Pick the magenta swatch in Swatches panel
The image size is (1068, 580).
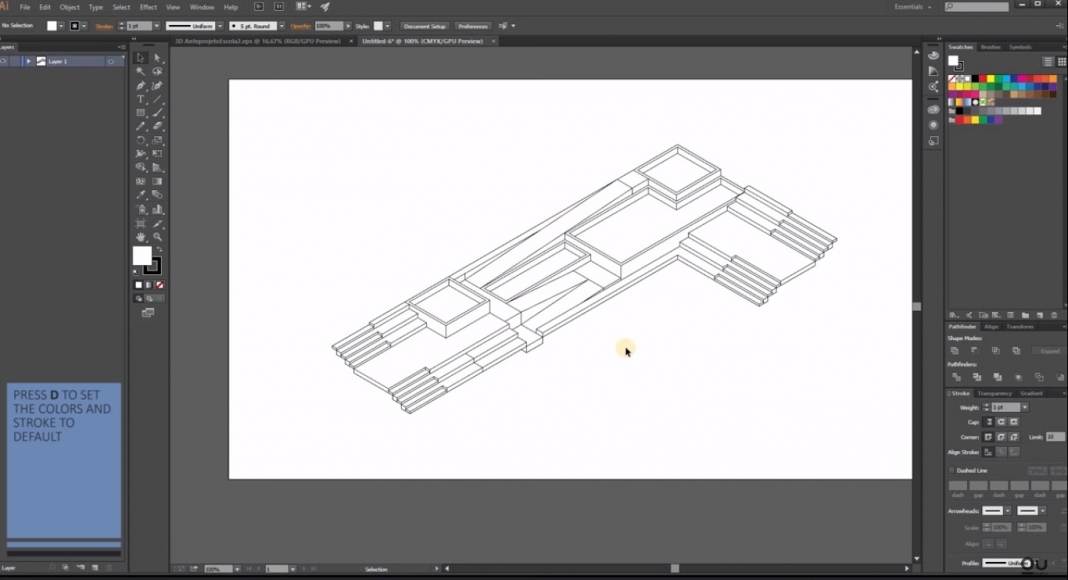click(x=1022, y=78)
